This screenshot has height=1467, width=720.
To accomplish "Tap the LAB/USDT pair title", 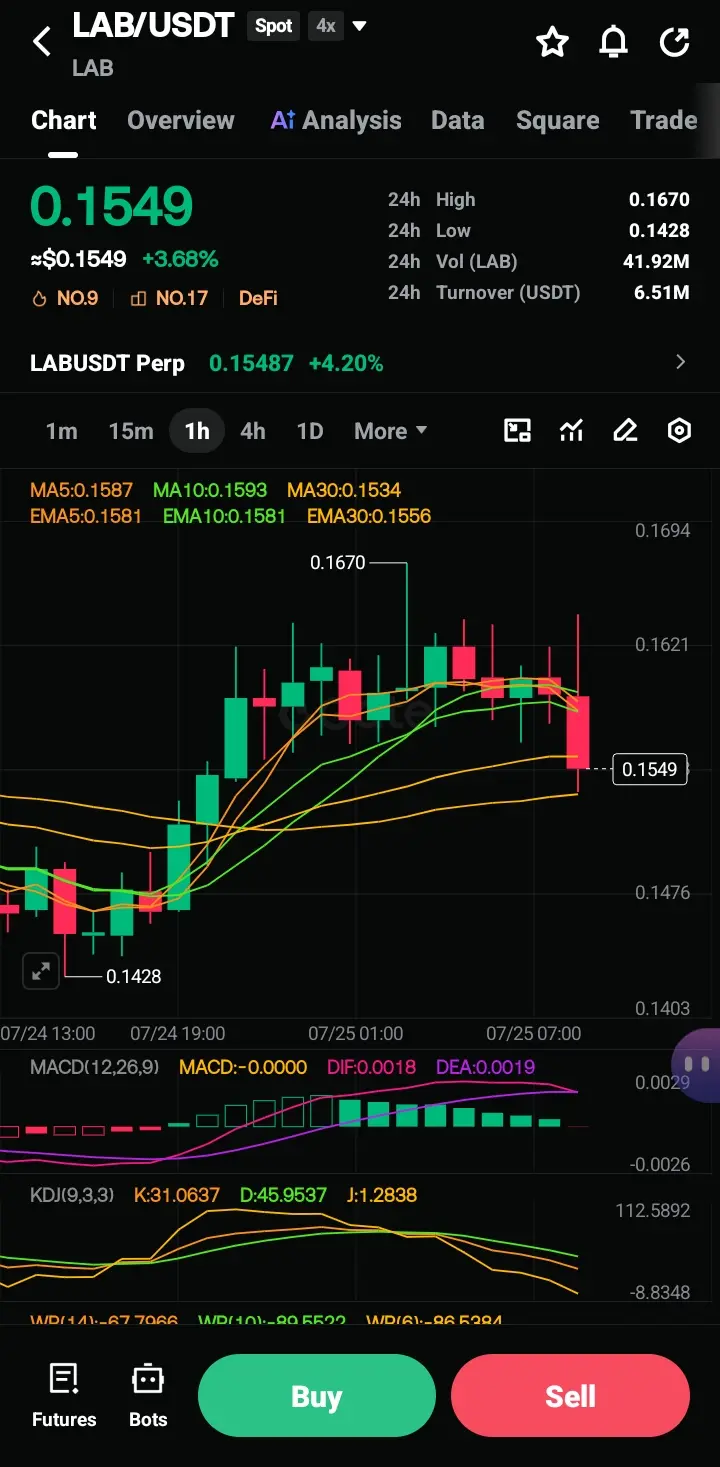I will [153, 25].
